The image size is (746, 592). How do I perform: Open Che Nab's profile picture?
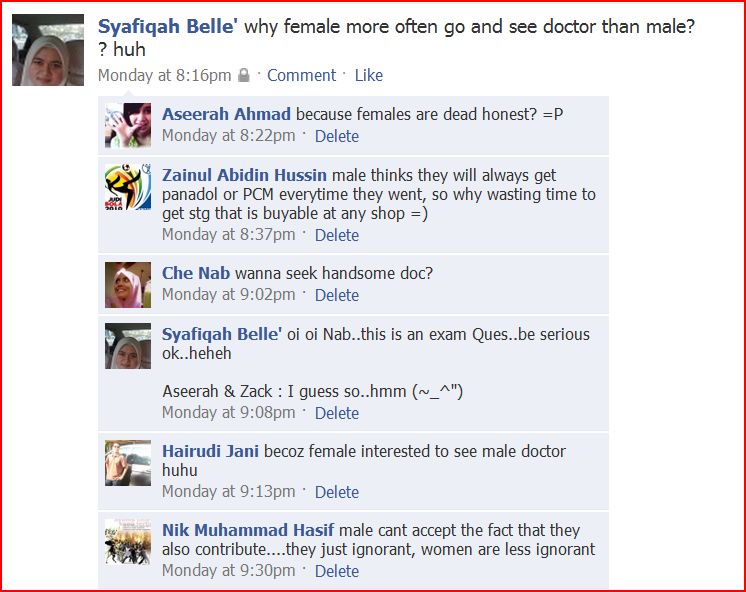coord(128,285)
